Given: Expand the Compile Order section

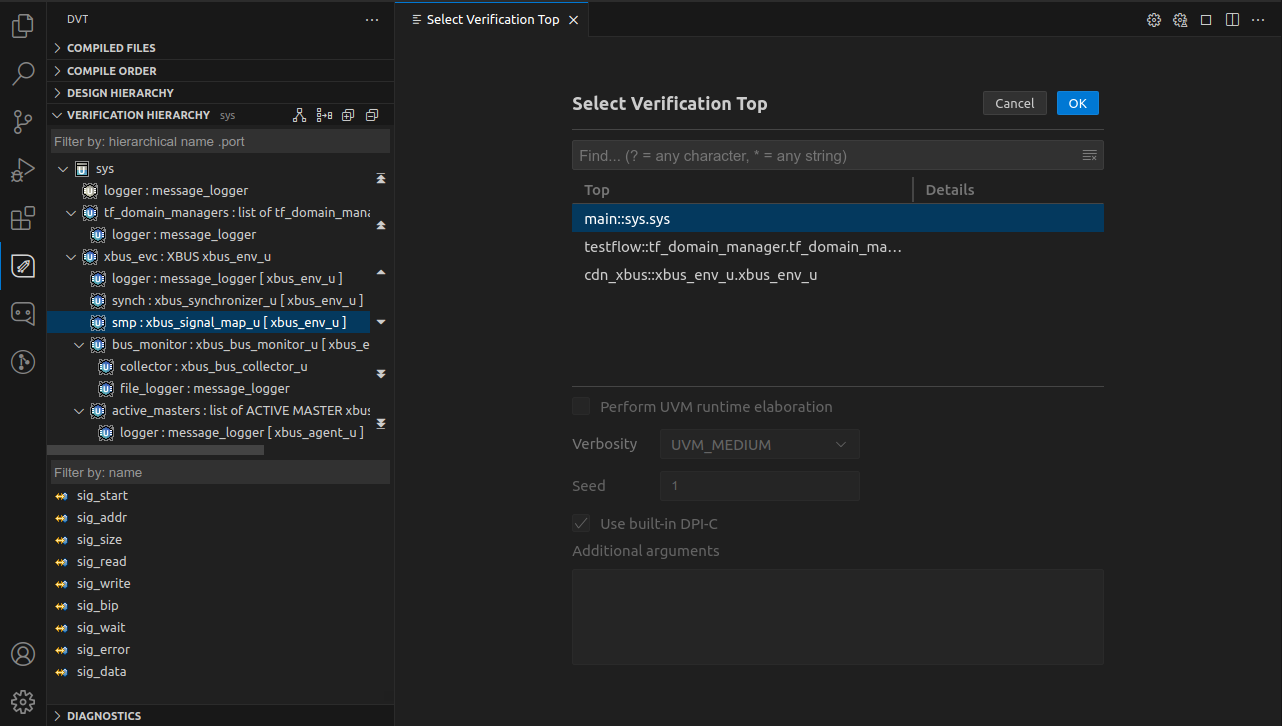Looking at the screenshot, I should pyautogui.click(x=221, y=71).
